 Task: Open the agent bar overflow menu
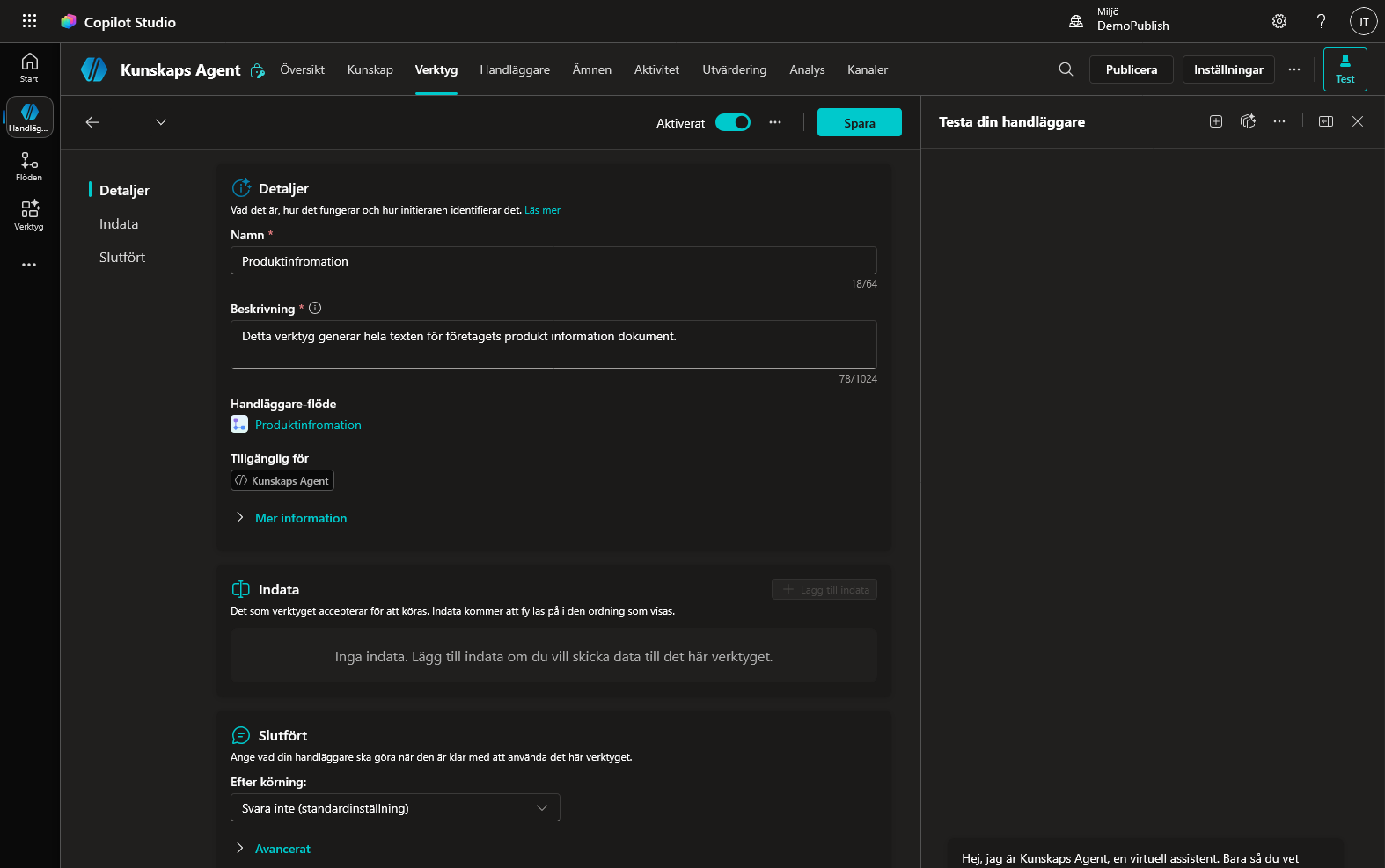click(1294, 69)
